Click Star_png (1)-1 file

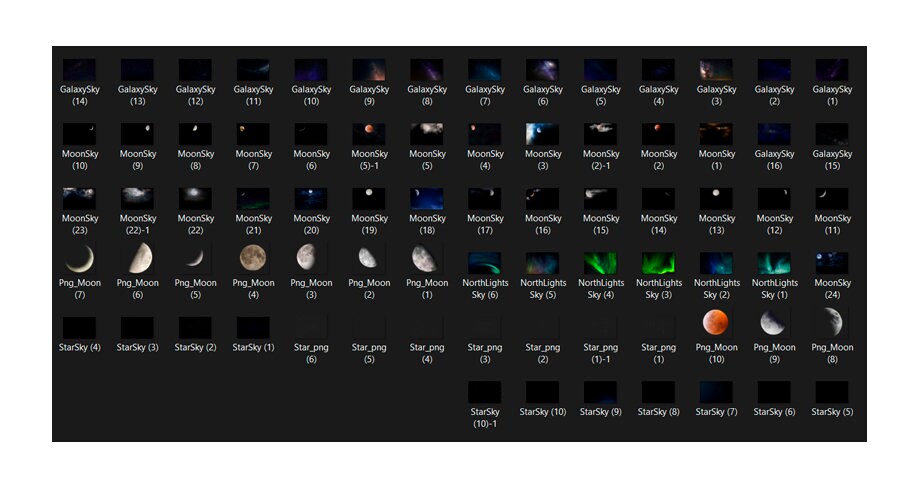click(600, 328)
